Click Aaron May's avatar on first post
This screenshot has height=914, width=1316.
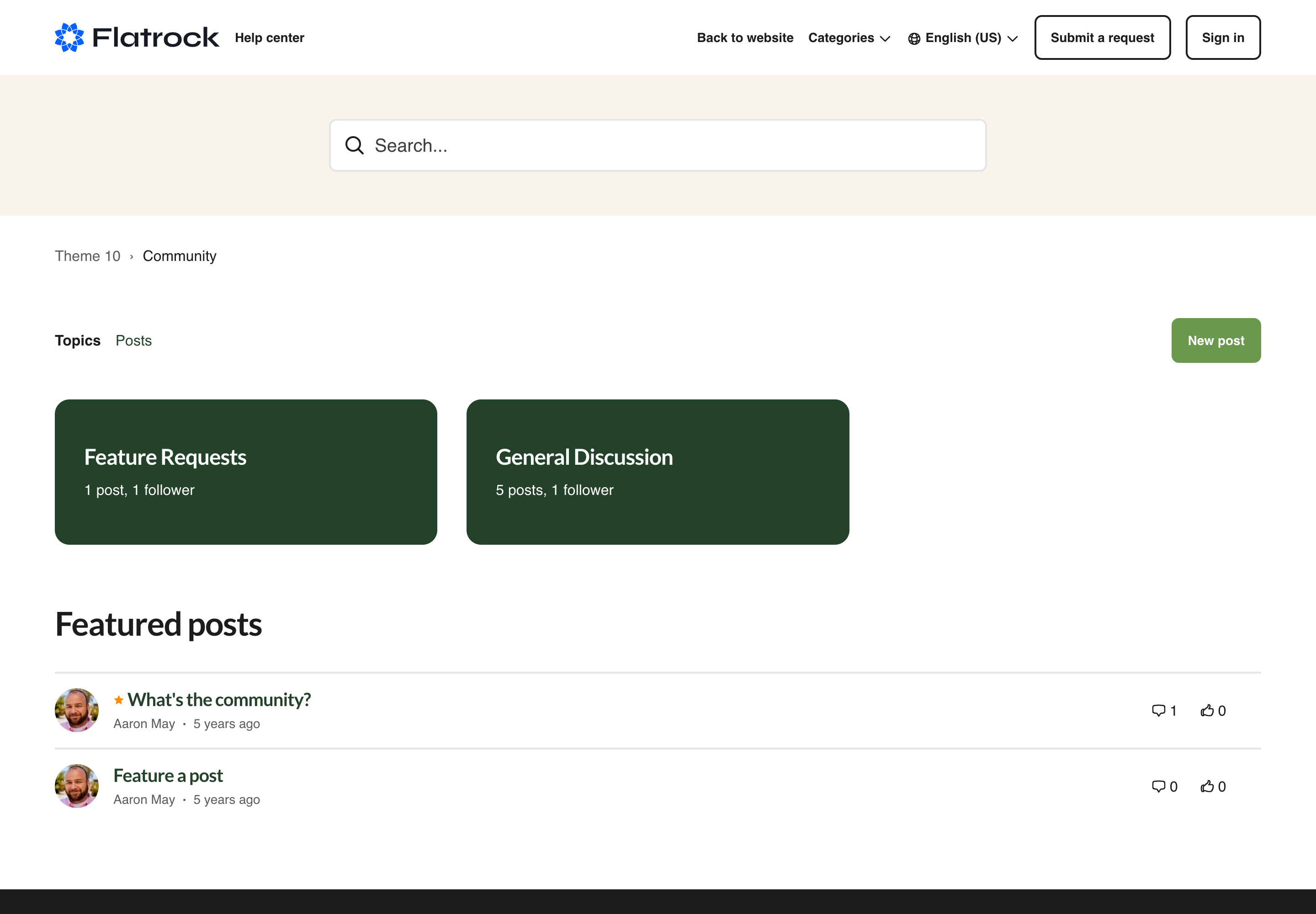pyautogui.click(x=77, y=710)
